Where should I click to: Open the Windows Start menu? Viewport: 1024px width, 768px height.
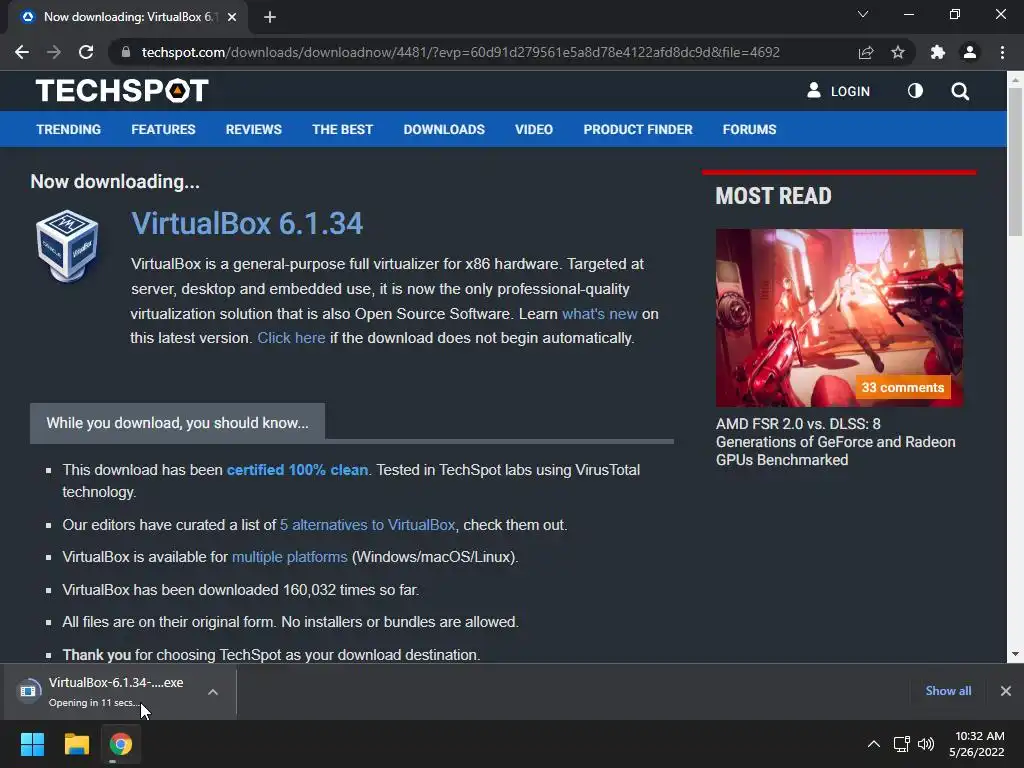[x=32, y=744]
